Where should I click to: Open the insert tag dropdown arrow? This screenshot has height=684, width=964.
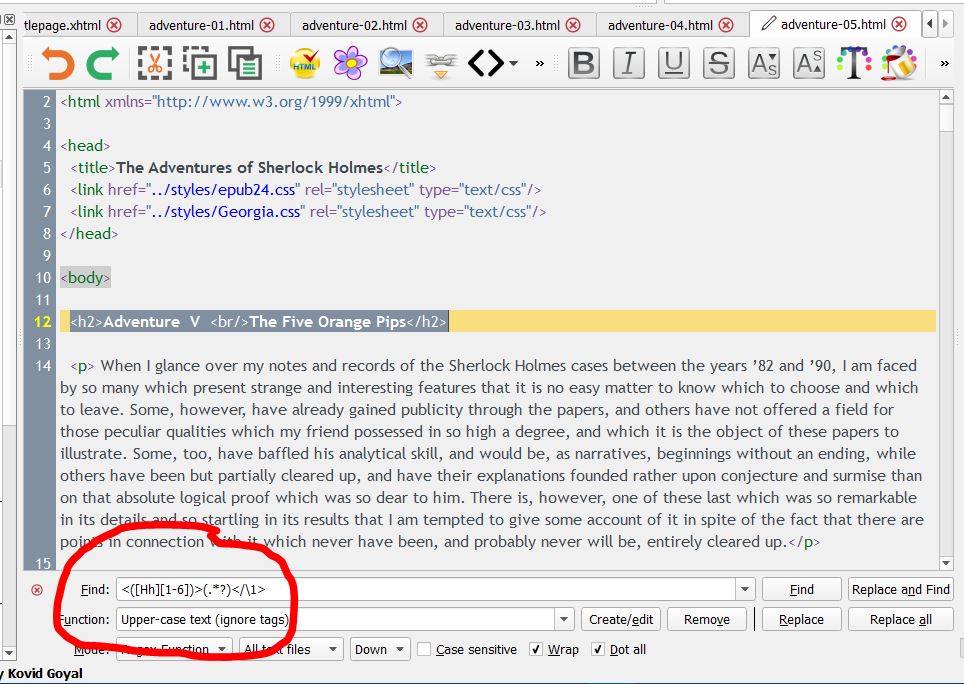[513, 63]
